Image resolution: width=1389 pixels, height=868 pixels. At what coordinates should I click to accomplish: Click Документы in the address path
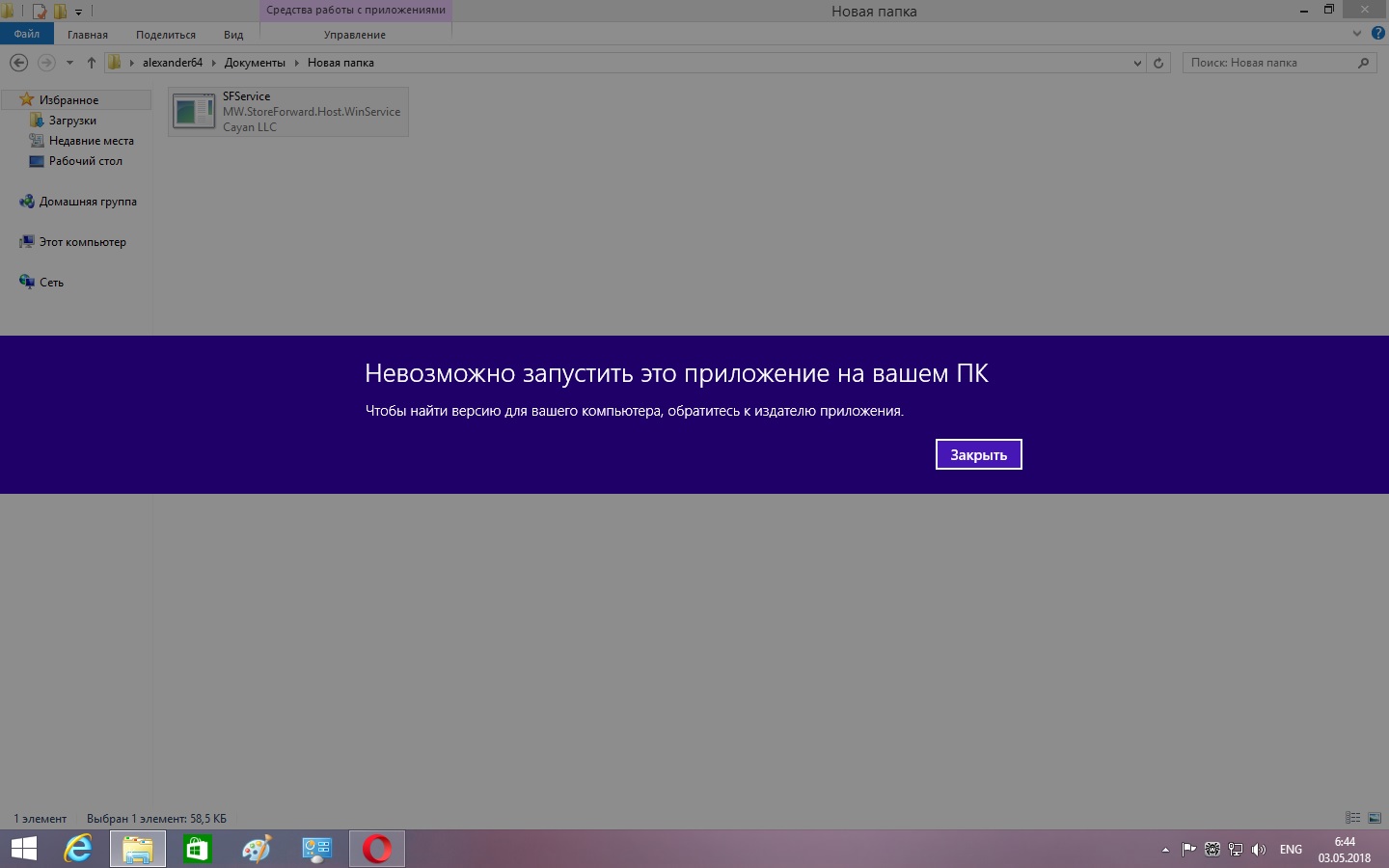(x=255, y=63)
